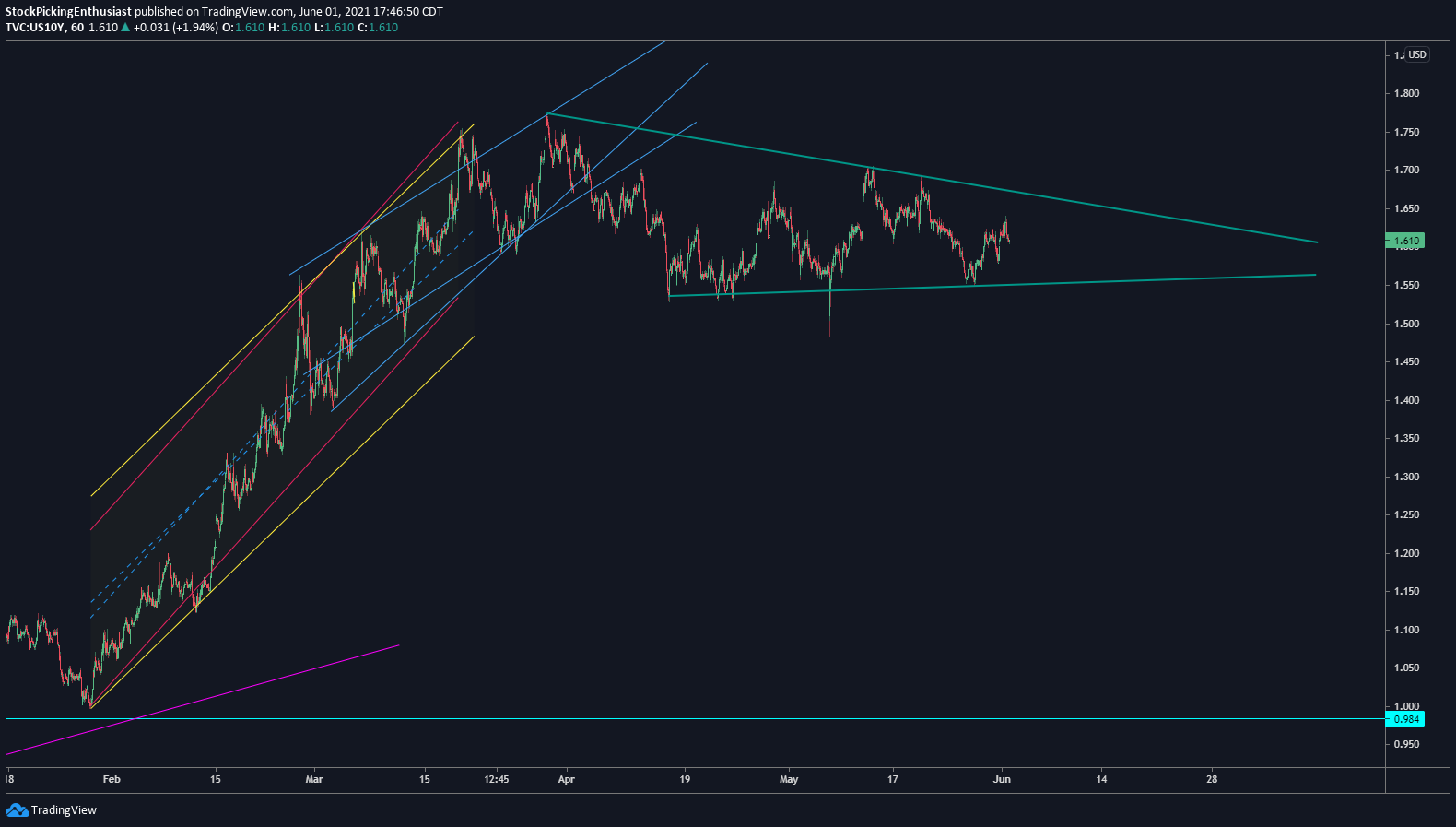
Task: Click the 1.500 price axis label
Action: [1406, 324]
